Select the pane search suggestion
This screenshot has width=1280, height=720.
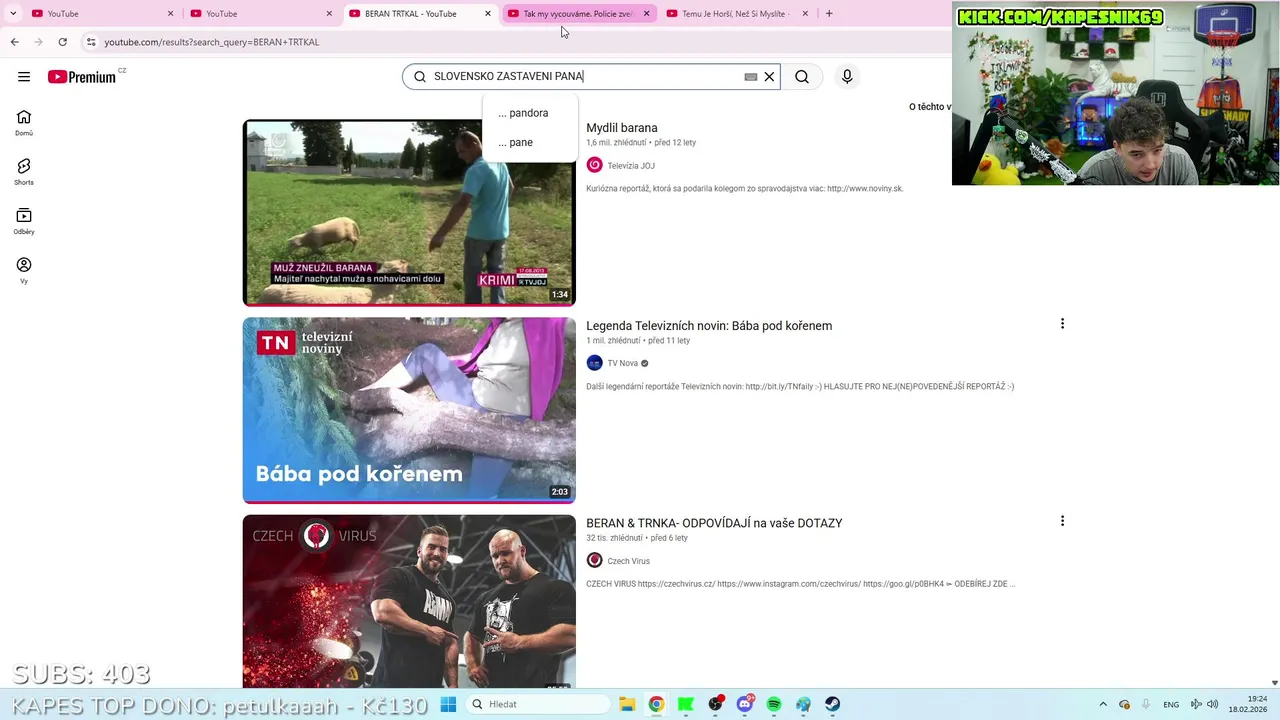(530, 142)
